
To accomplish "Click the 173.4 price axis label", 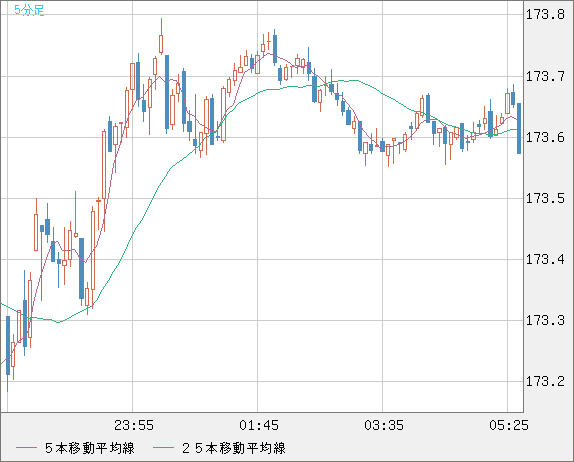I will tap(545, 260).
